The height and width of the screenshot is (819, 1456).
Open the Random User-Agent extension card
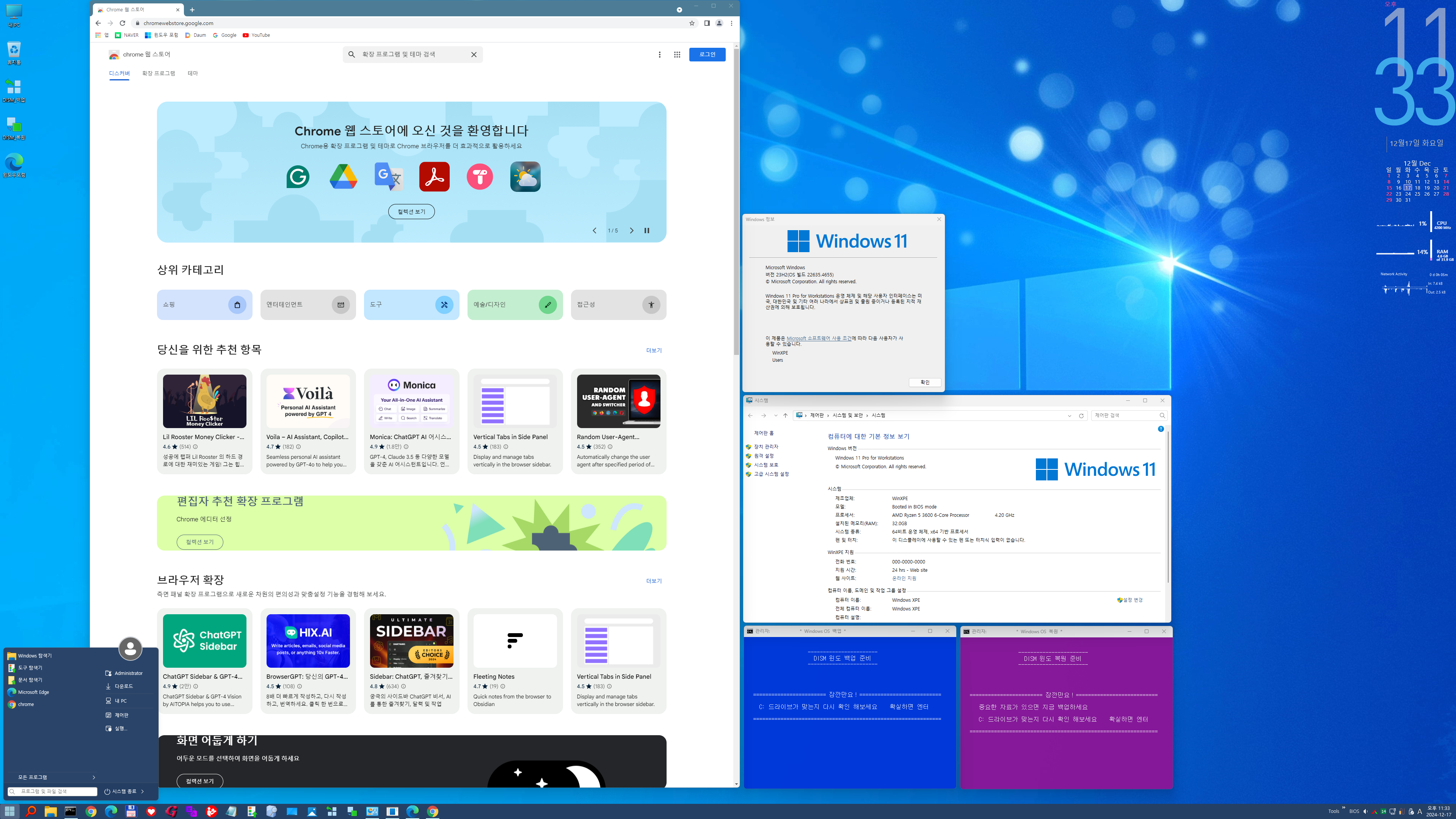(x=618, y=422)
